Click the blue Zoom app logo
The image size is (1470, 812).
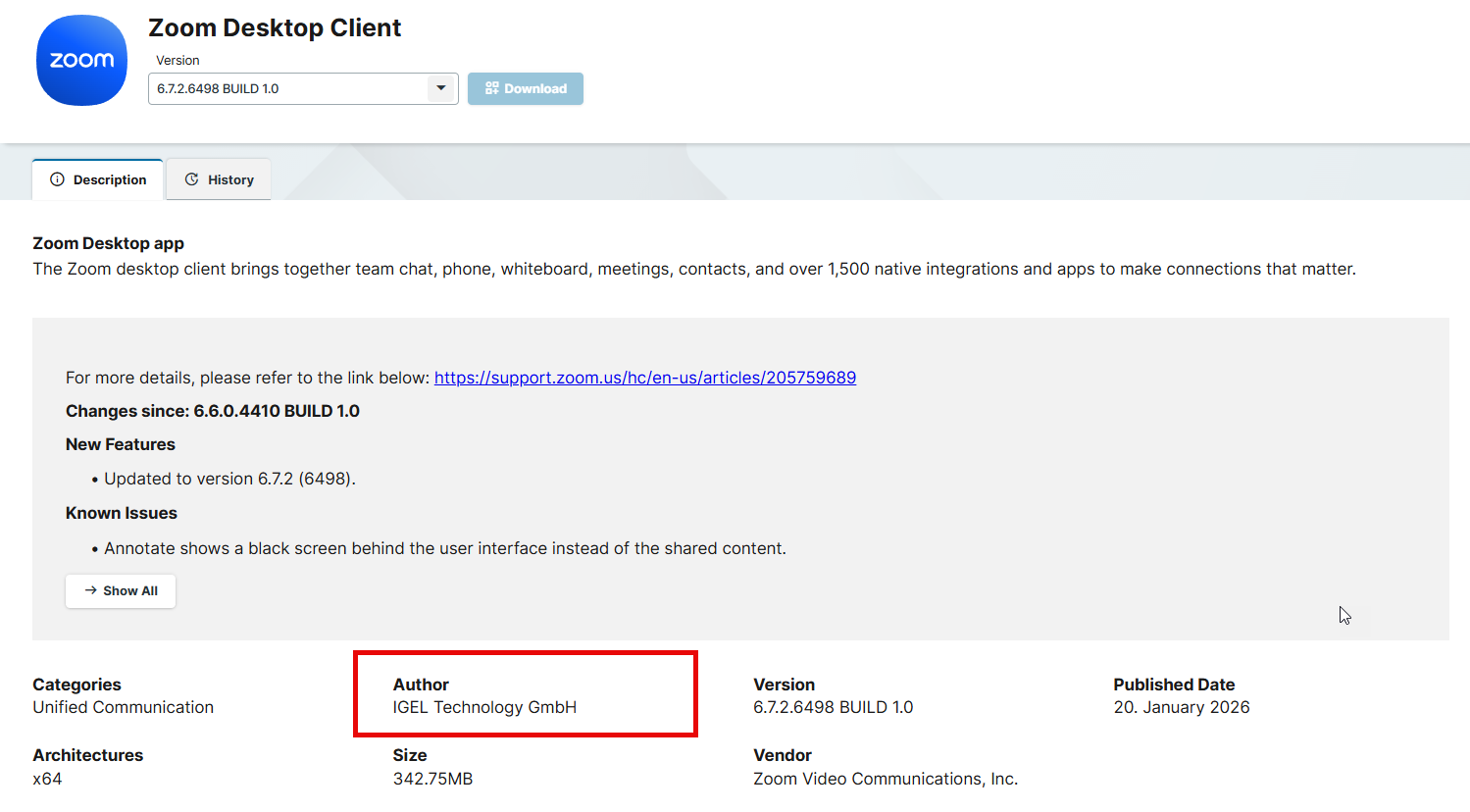click(81, 61)
